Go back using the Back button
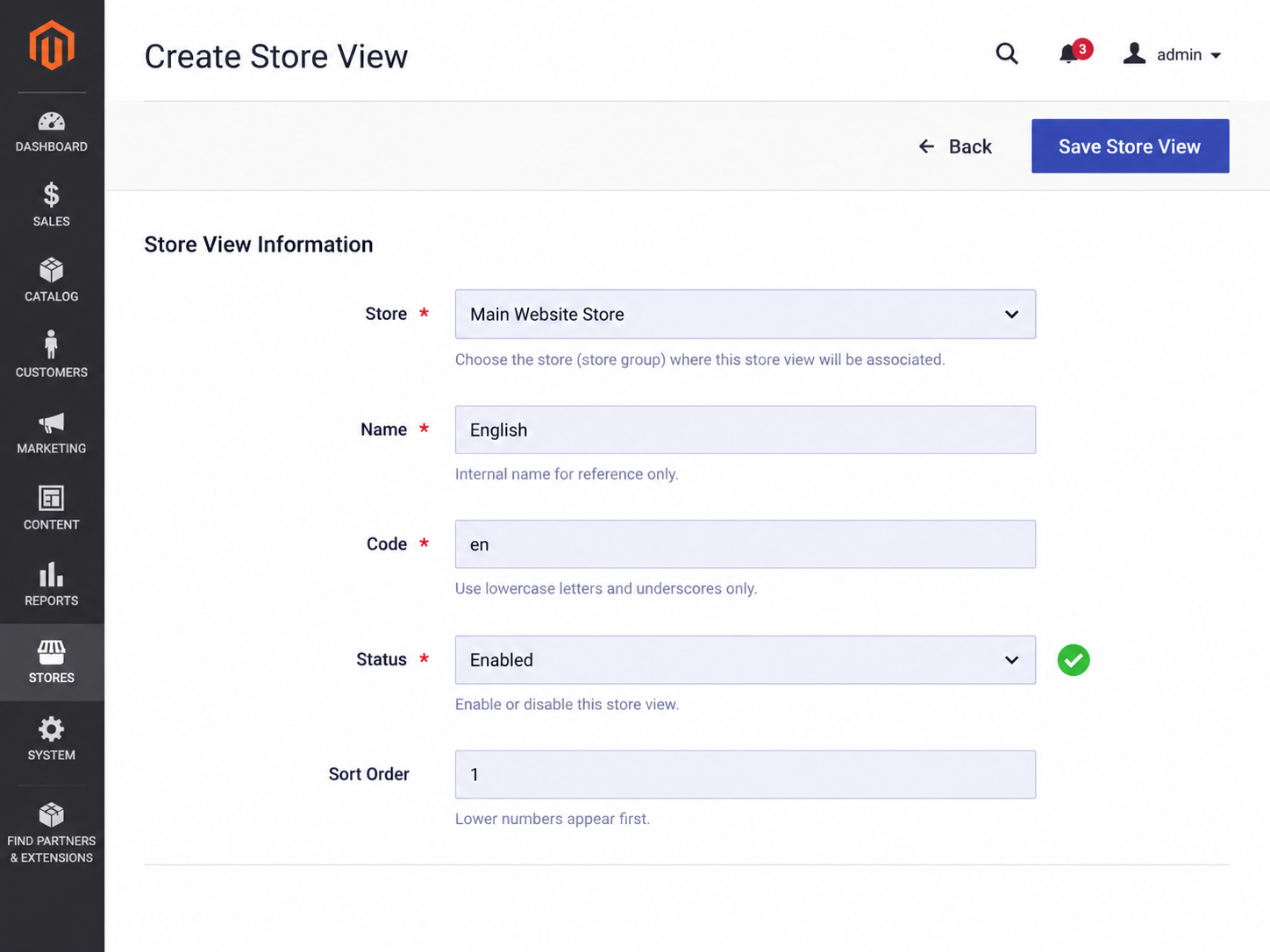The width and height of the screenshot is (1270, 952). [955, 146]
